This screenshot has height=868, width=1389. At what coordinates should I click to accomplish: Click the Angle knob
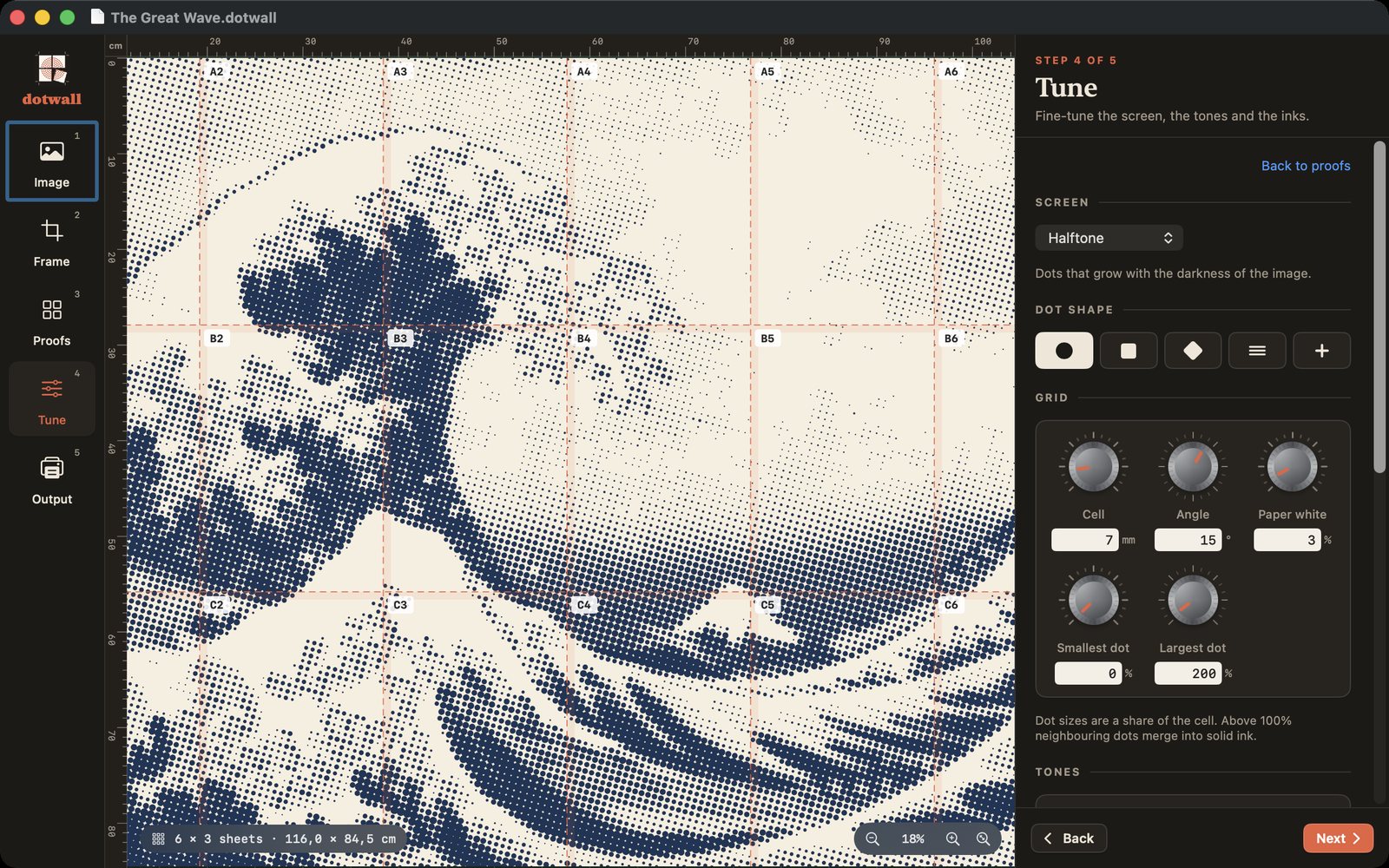pyautogui.click(x=1193, y=467)
